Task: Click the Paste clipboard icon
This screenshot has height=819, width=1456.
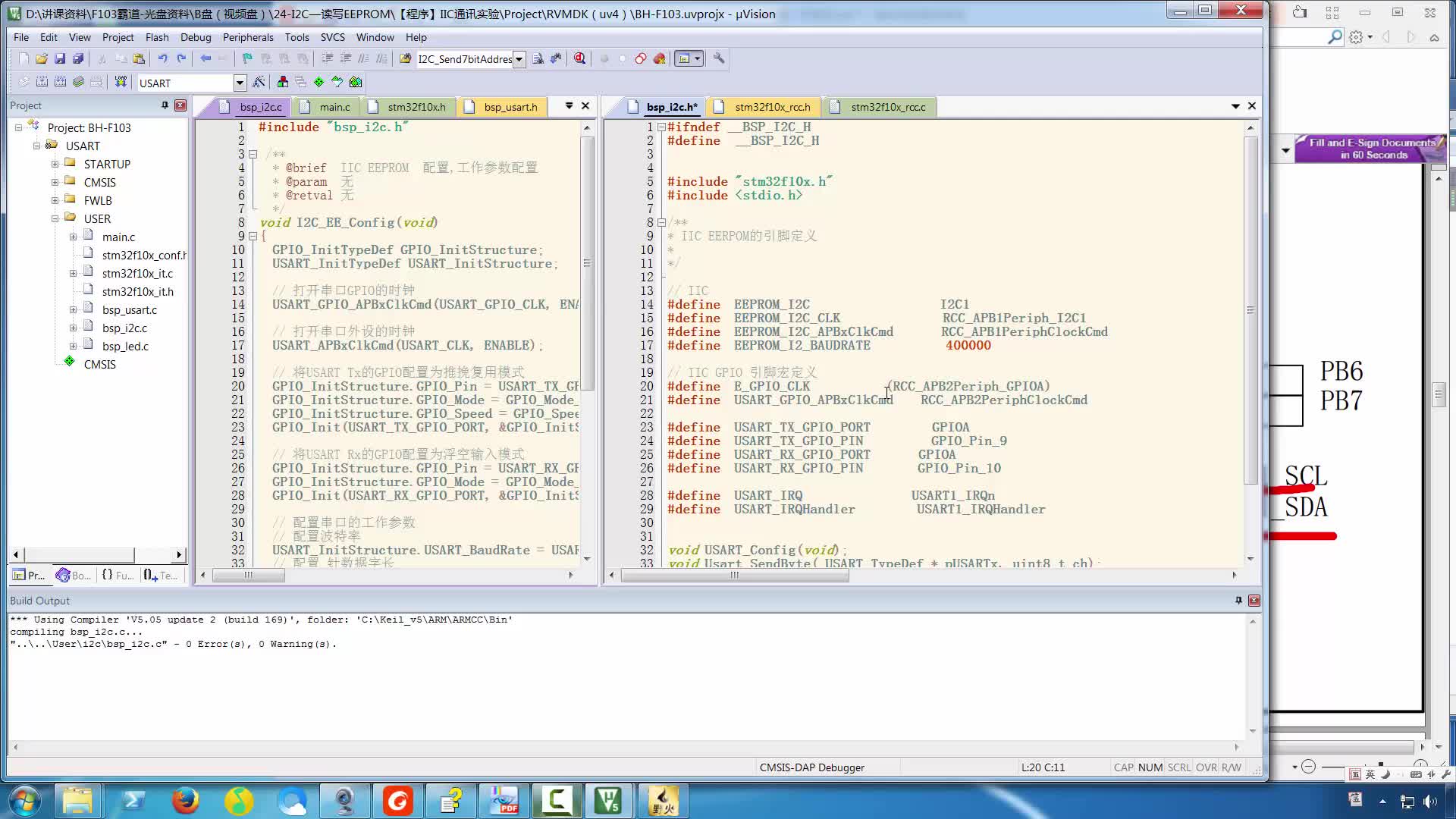Action: point(139,58)
